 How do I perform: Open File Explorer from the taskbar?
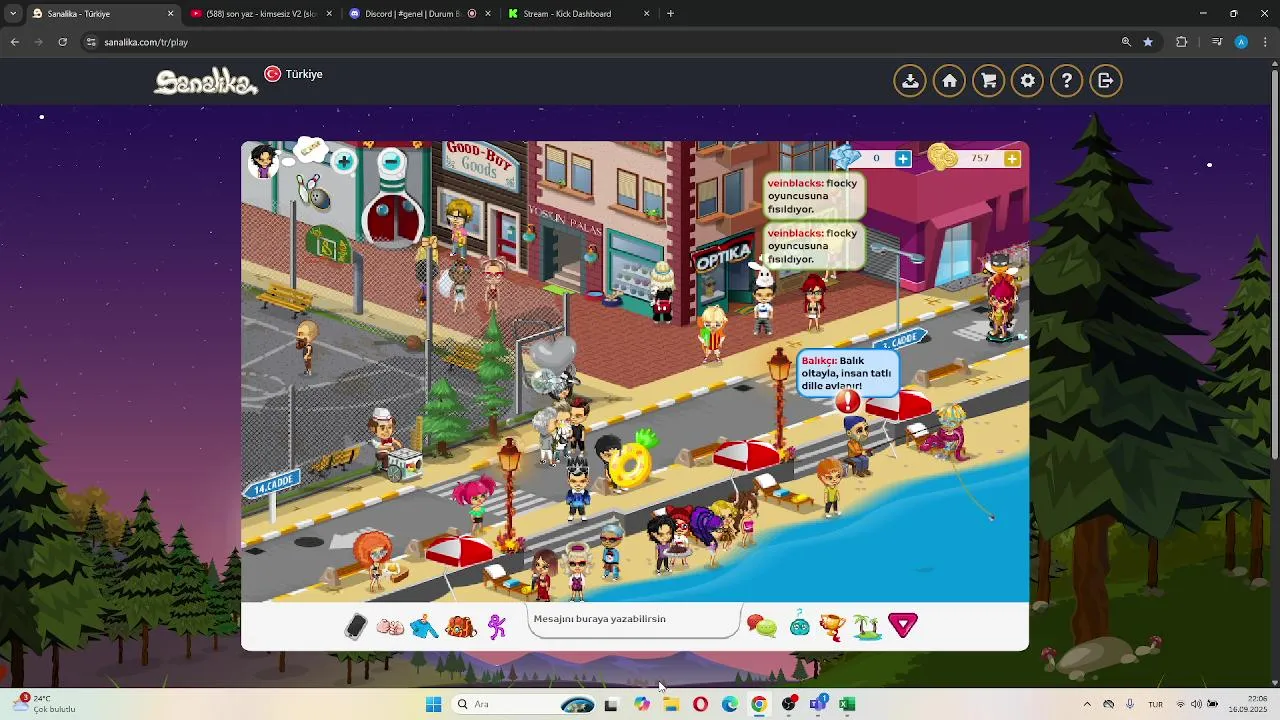tap(671, 704)
